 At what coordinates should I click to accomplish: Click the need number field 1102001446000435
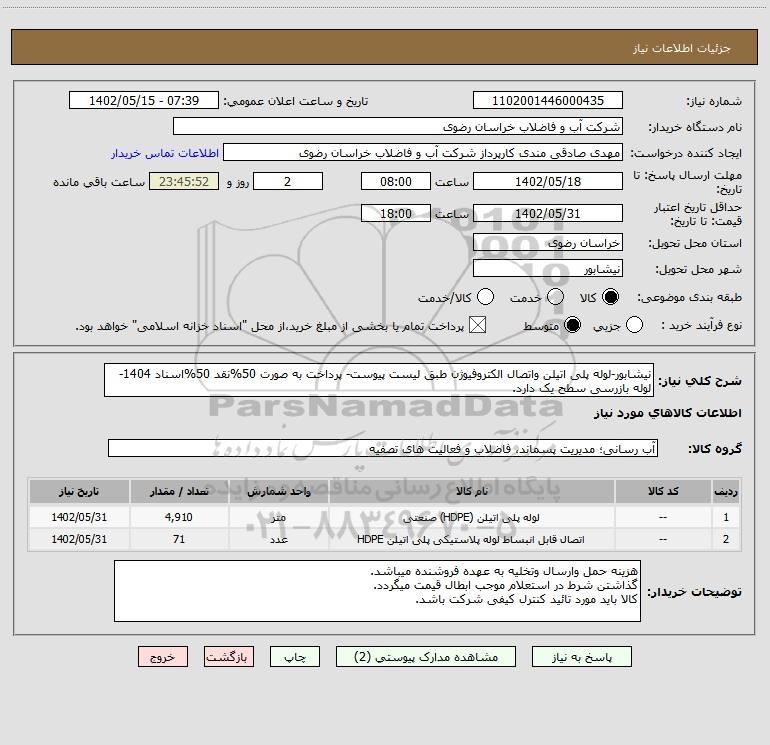(x=548, y=100)
